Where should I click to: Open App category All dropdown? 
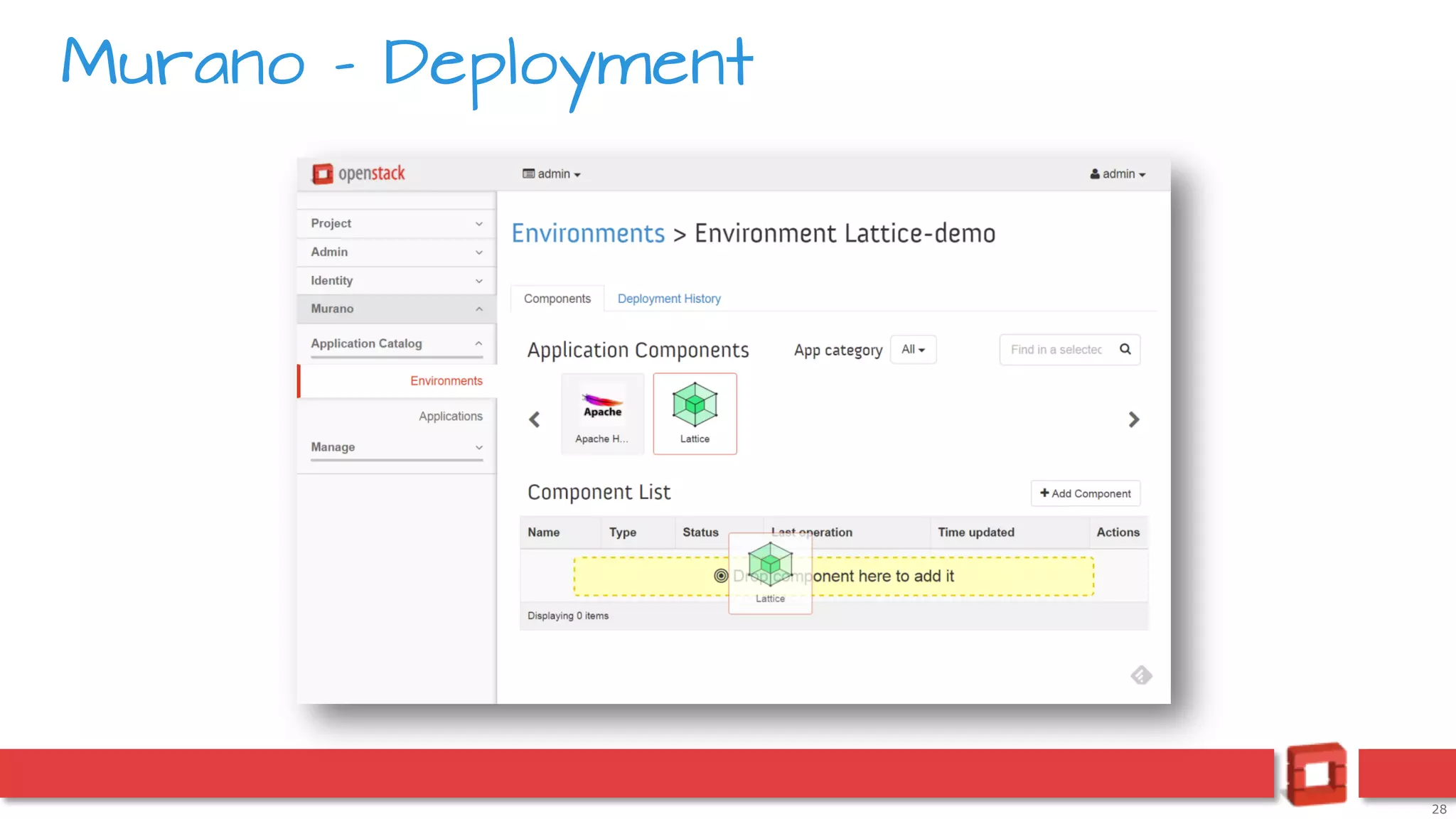[x=913, y=349]
